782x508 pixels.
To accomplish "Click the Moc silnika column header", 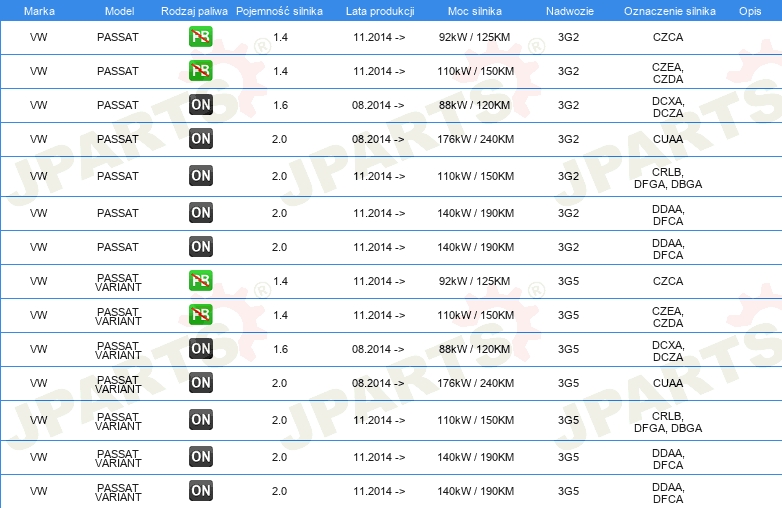I will (x=475, y=11).
